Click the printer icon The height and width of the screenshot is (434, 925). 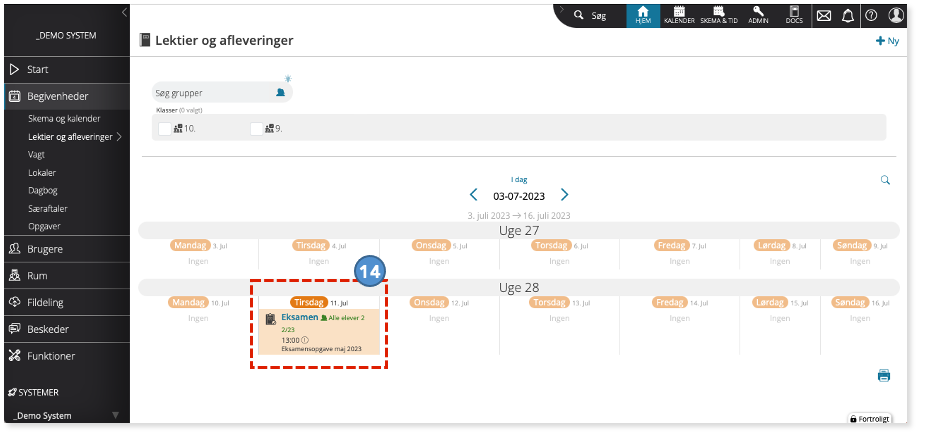coord(884,376)
